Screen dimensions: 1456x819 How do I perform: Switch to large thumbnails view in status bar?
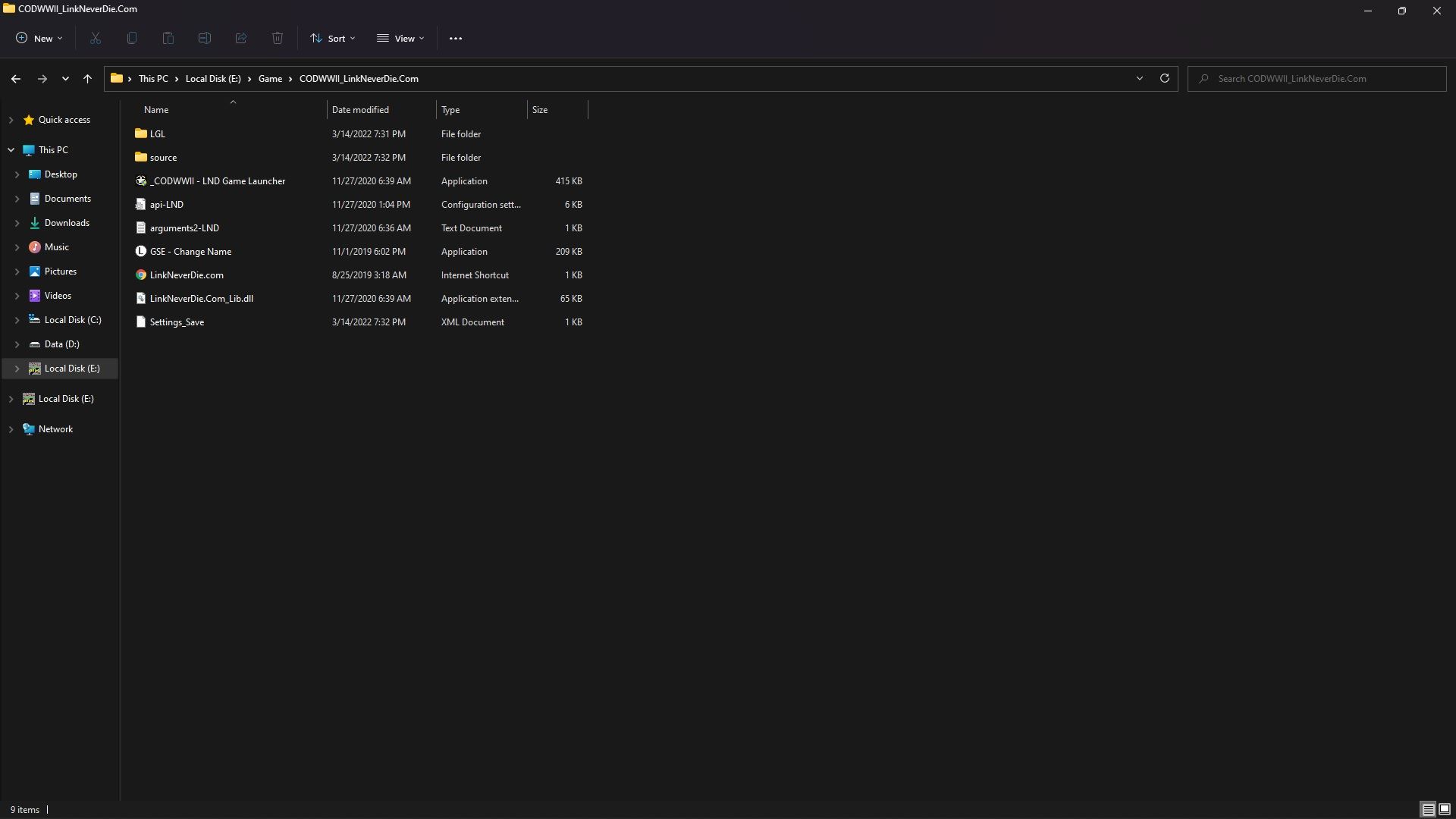tap(1445, 810)
